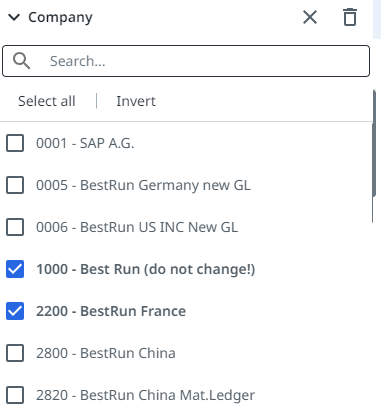
Task: Clear the Company filter with the X icon
Action: pyautogui.click(x=310, y=17)
